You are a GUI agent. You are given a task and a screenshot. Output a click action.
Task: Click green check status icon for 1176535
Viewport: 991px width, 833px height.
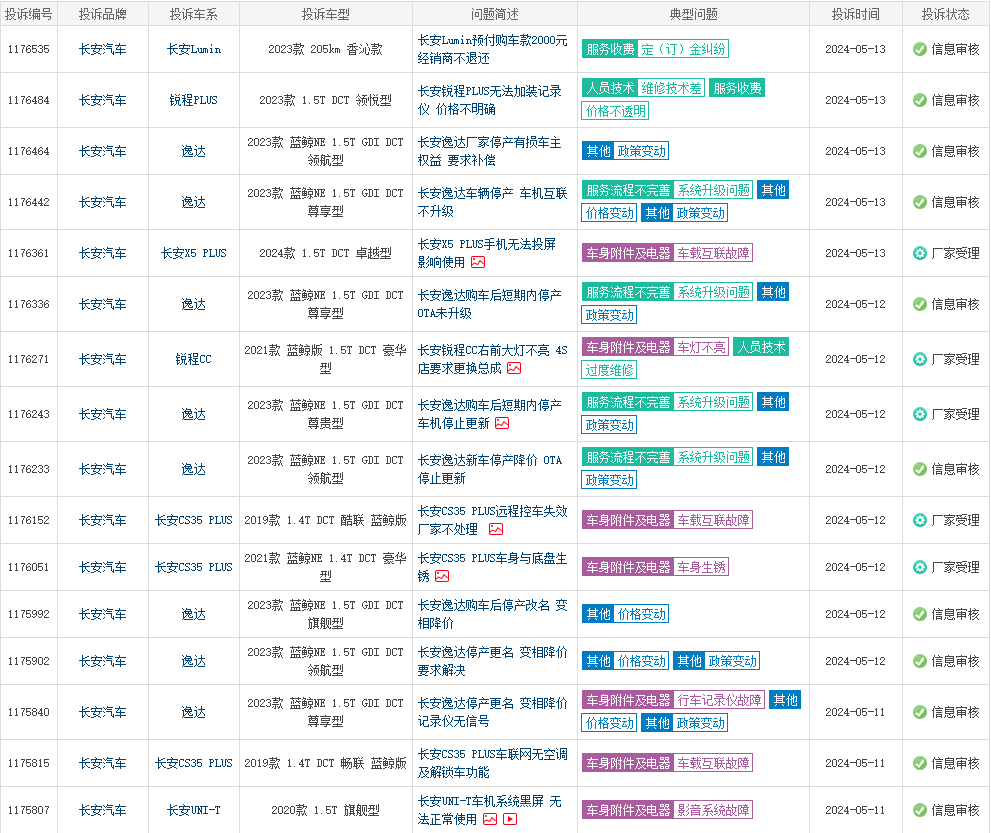click(x=920, y=49)
